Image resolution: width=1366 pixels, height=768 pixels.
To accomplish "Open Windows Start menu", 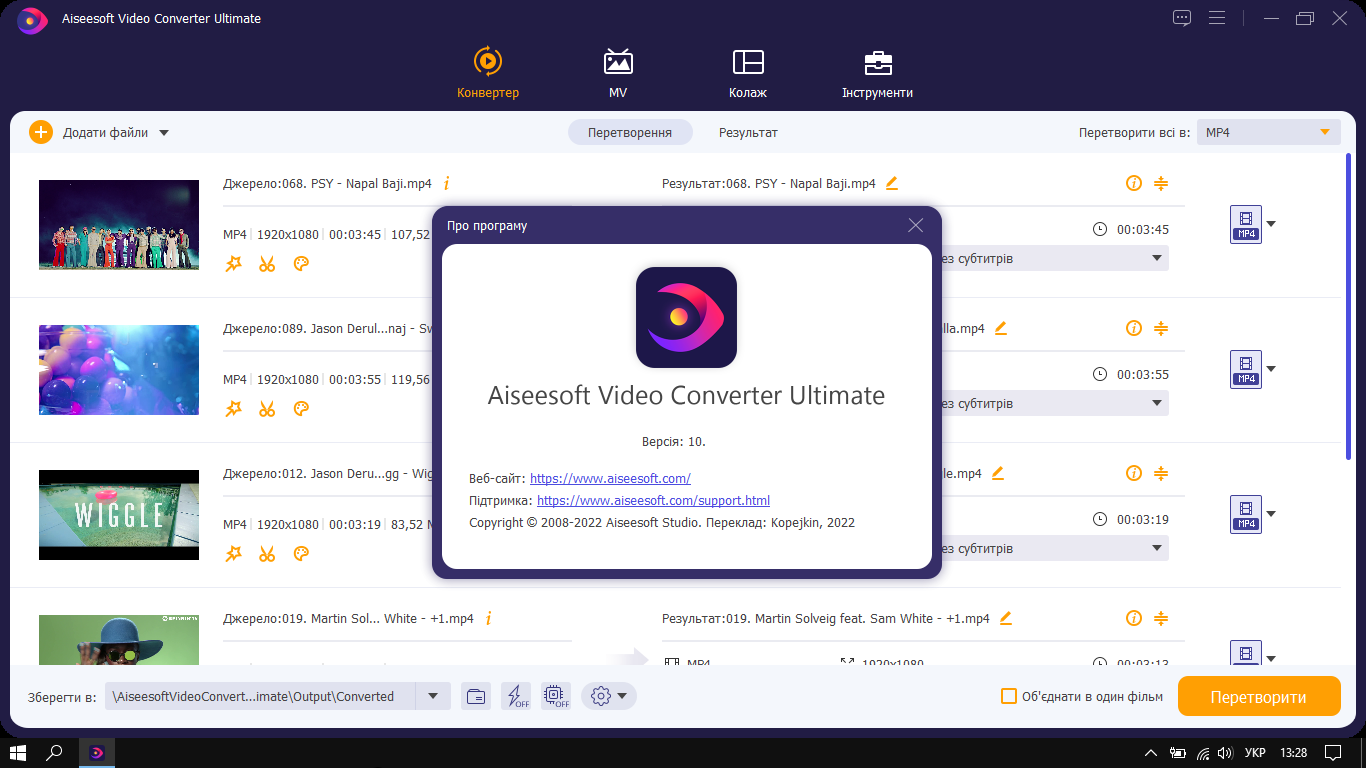I will (x=17, y=752).
